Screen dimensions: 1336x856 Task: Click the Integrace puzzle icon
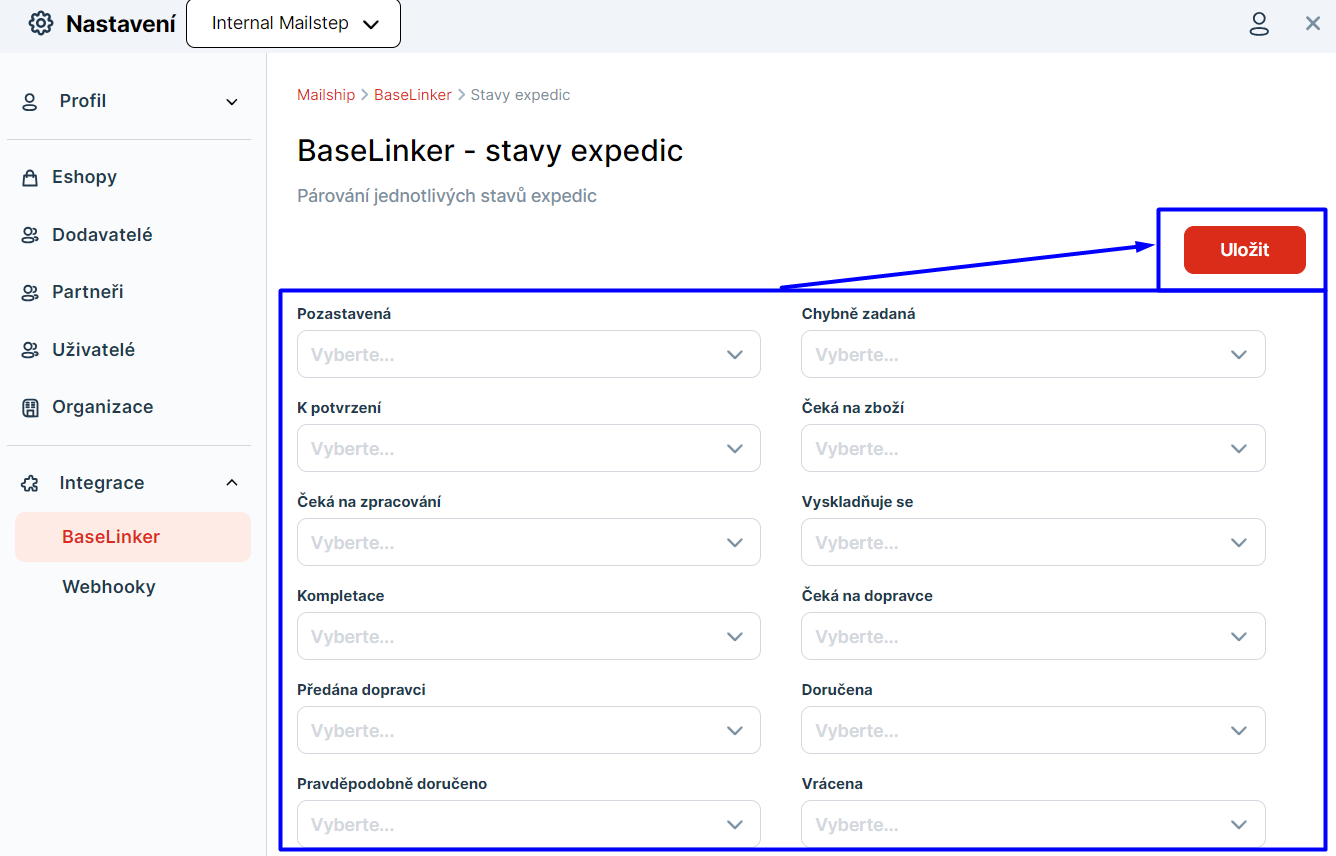tap(30, 484)
